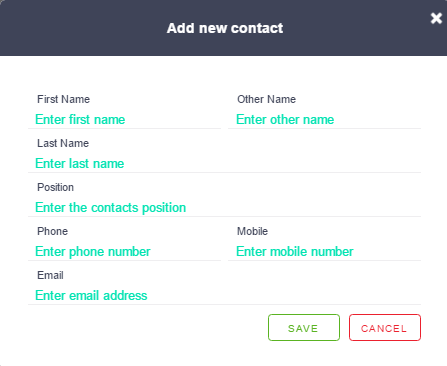Click the Add new contact title
The height and width of the screenshot is (366, 447).
click(x=225, y=28)
